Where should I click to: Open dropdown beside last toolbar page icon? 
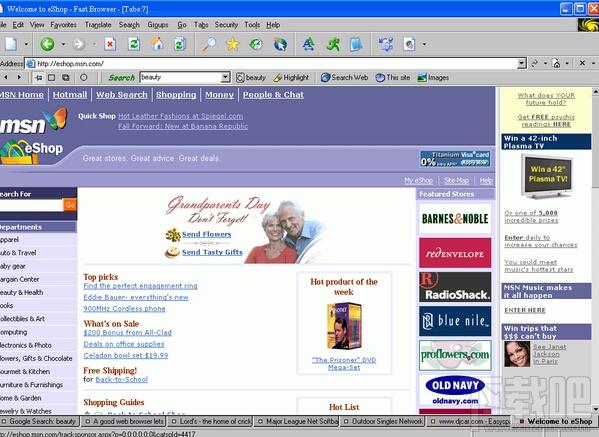[424, 44]
